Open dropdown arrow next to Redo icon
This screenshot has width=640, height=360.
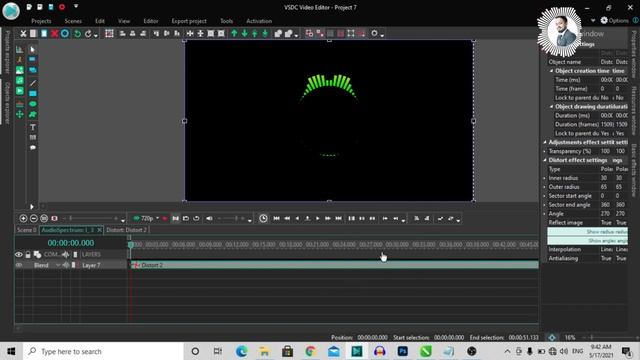pos(96,36)
